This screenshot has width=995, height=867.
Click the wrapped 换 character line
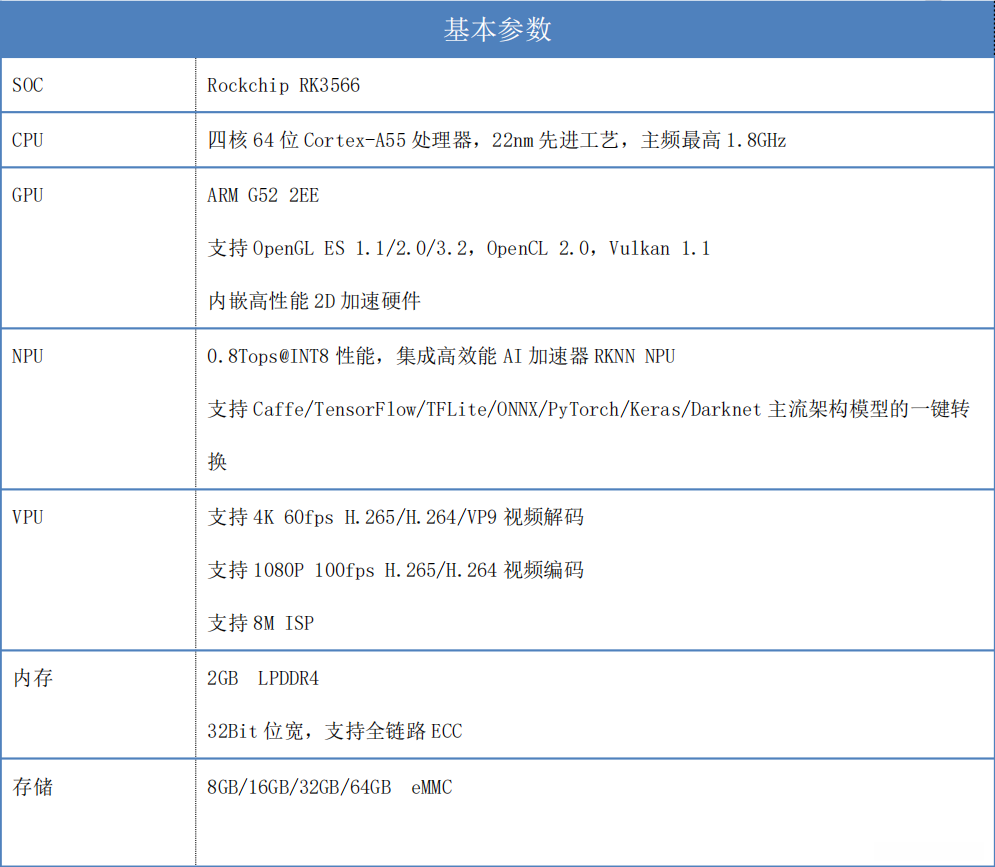(x=217, y=462)
